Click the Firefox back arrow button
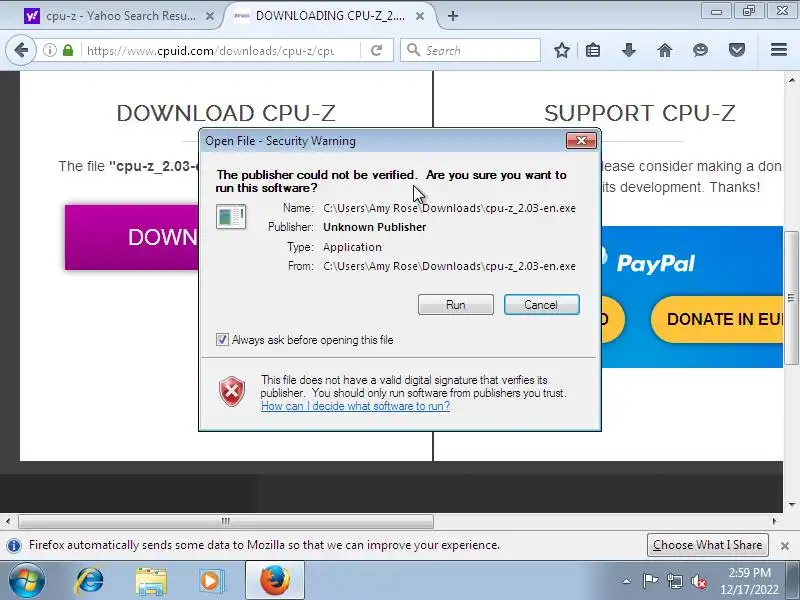Viewport: 800px width, 600px height. click(x=21, y=50)
